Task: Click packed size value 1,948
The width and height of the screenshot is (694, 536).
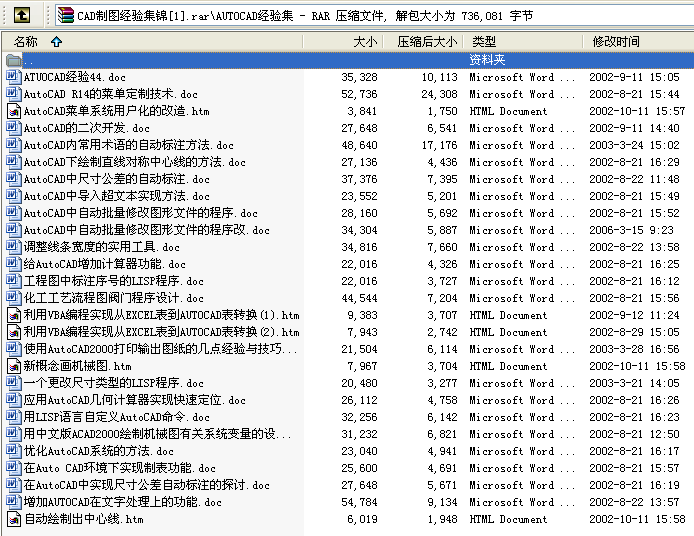Action: coord(443,519)
